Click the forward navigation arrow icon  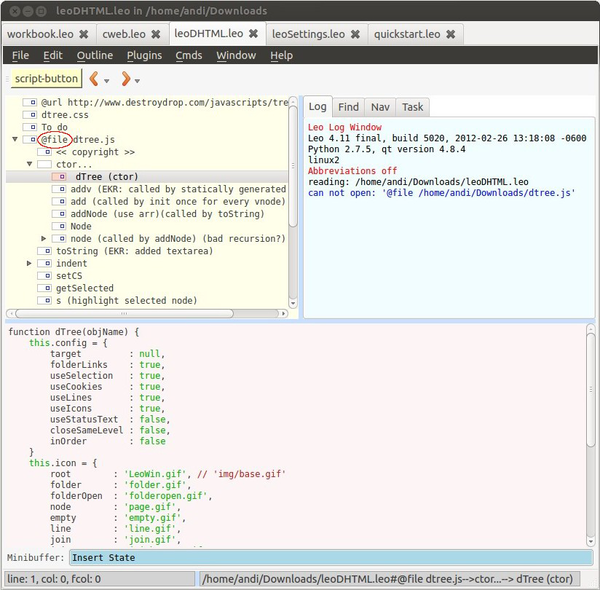[x=125, y=79]
